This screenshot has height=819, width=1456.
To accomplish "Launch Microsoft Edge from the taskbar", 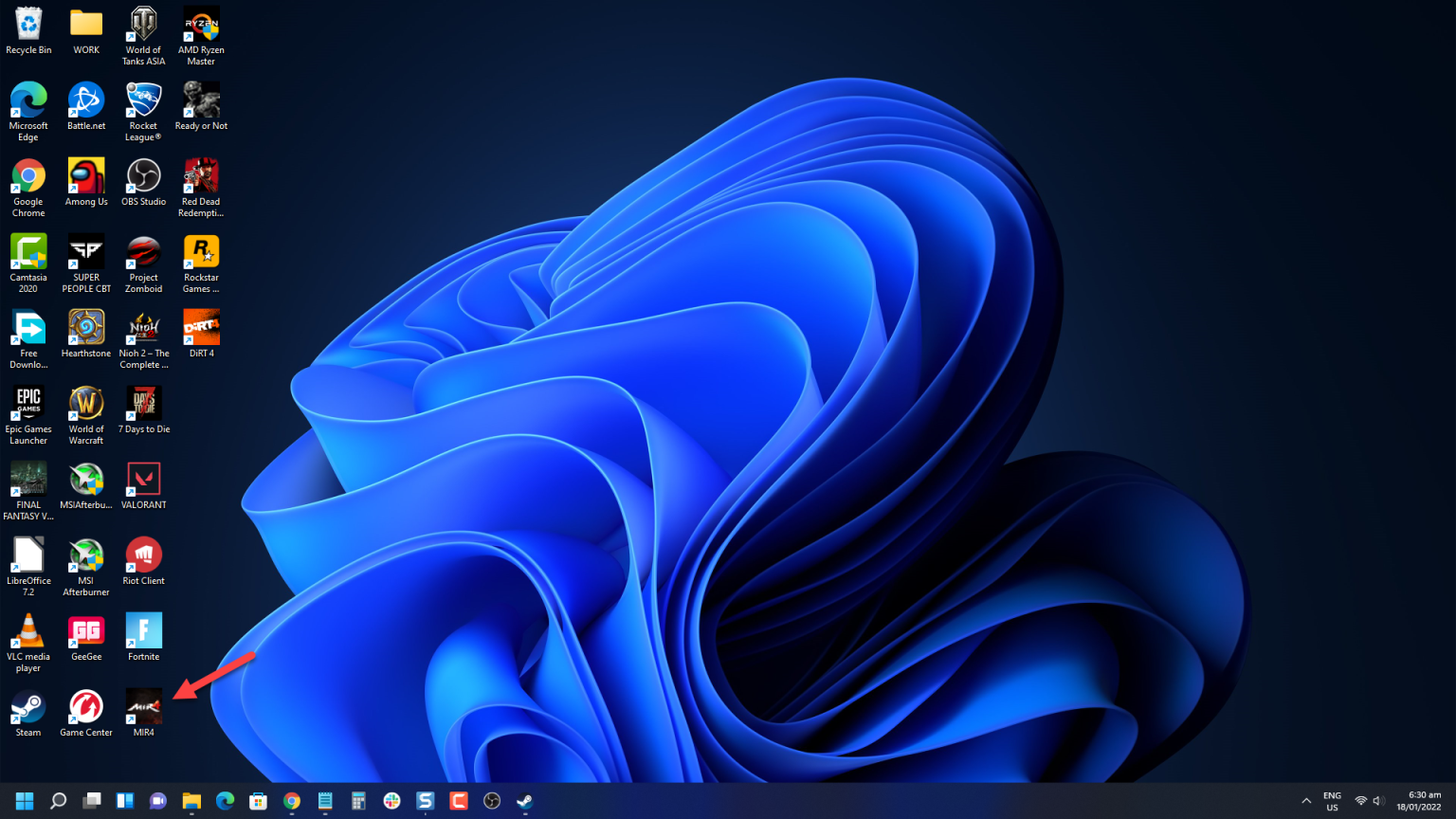I will pos(225,801).
